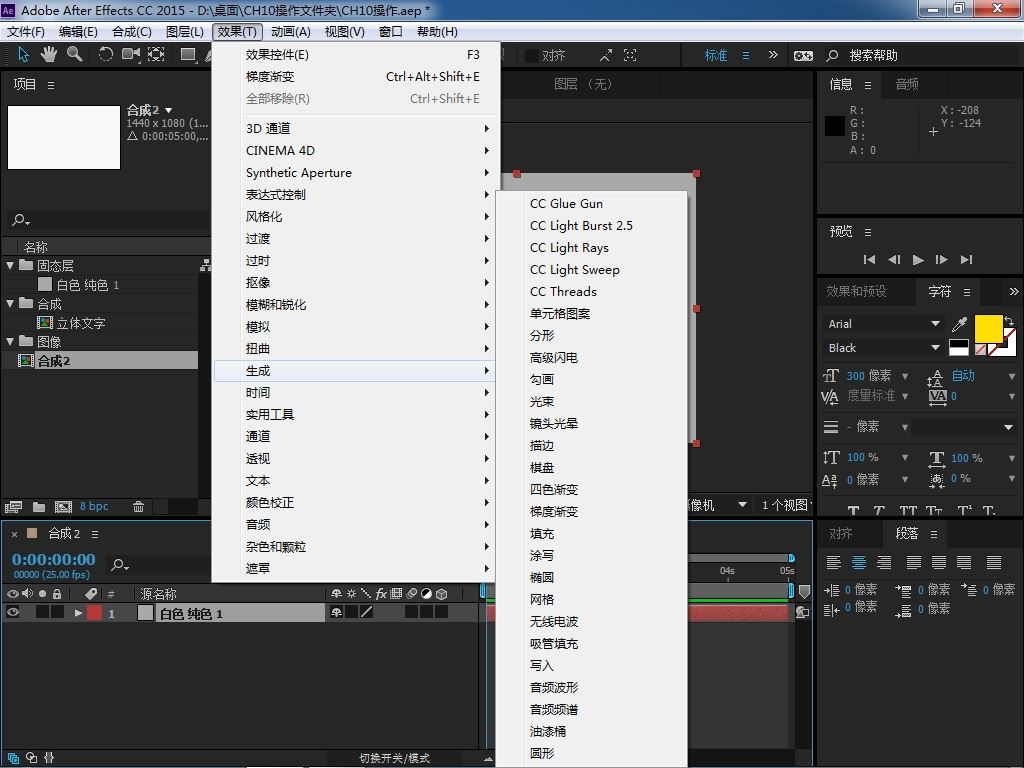
Task: Align paragraph text right
Action: coord(884,562)
